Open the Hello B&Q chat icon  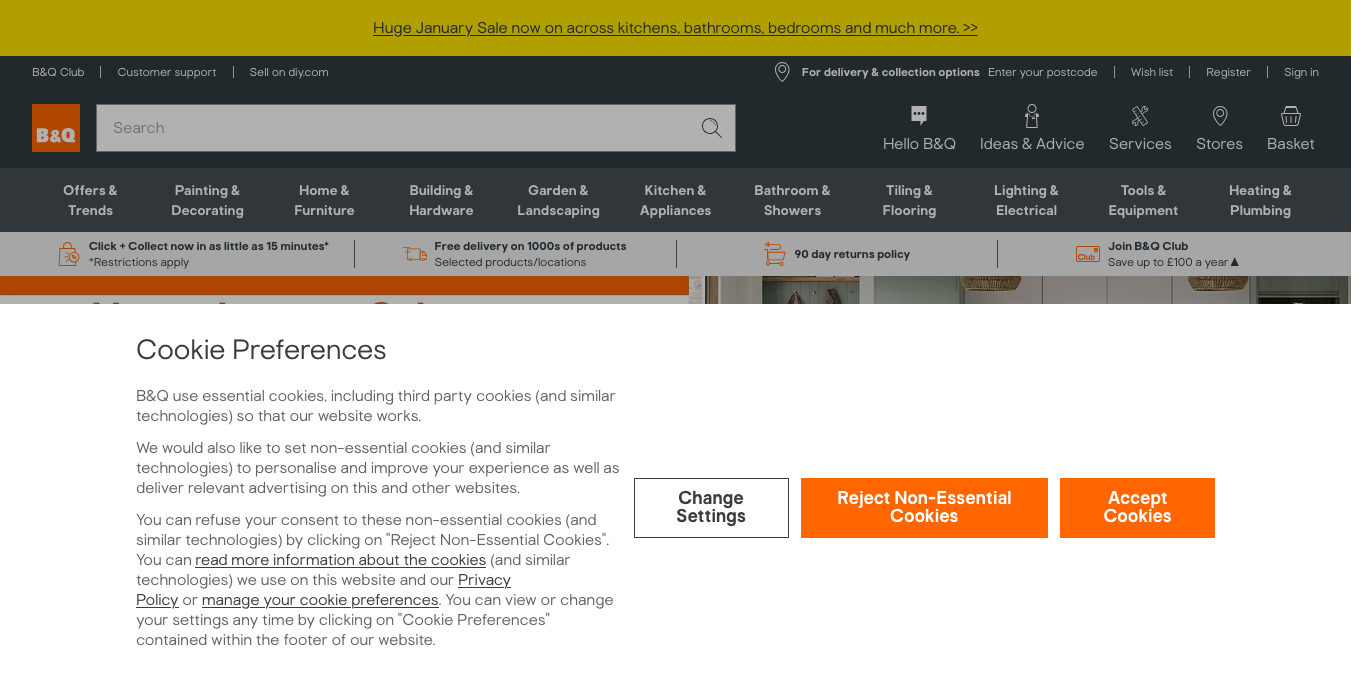point(919,116)
